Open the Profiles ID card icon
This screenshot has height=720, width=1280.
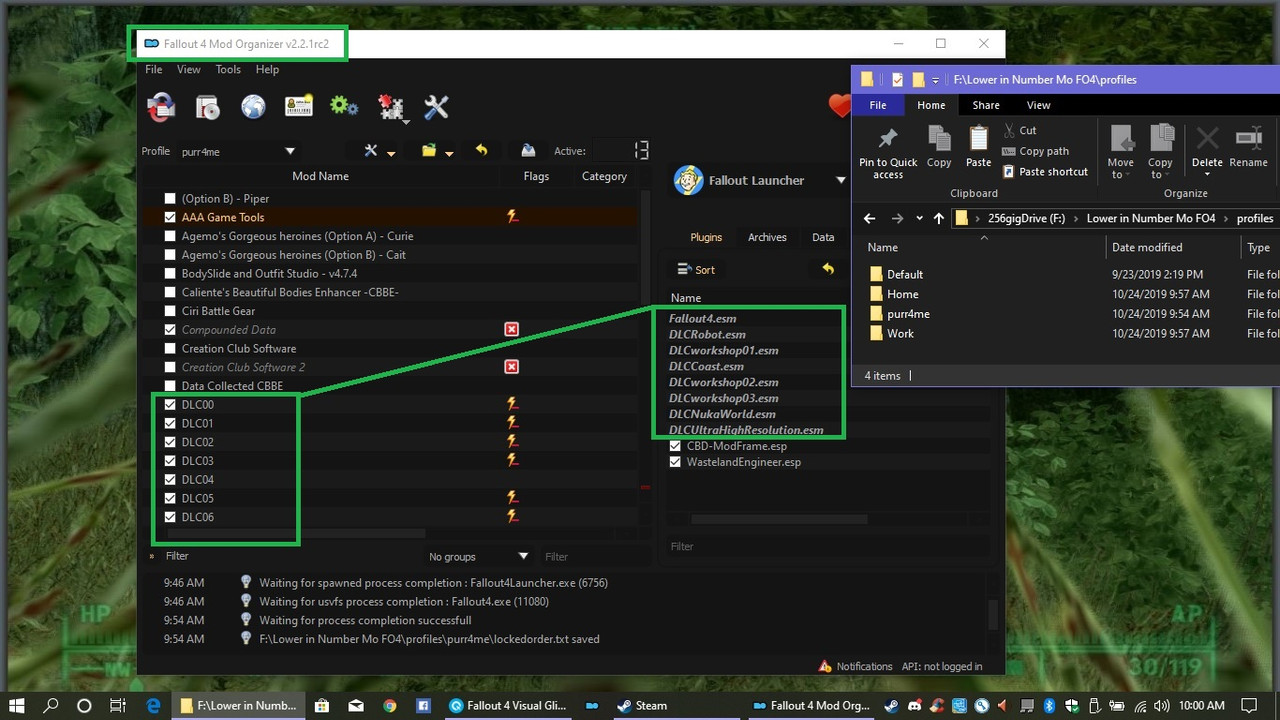click(298, 107)
